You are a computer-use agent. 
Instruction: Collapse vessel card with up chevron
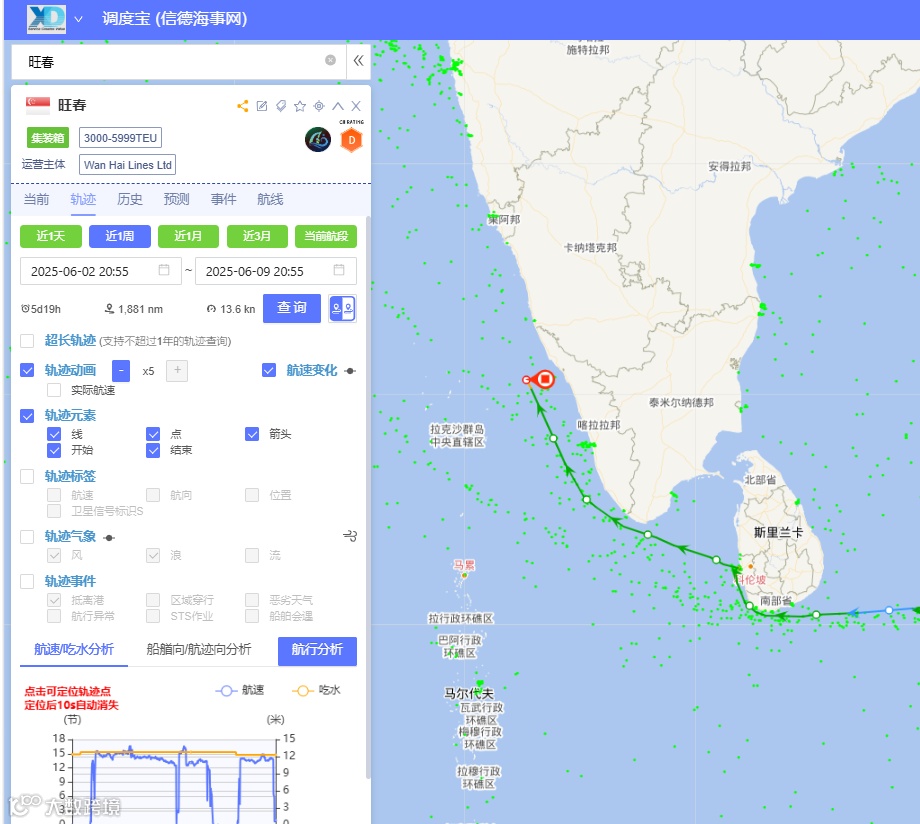(338, 106)
